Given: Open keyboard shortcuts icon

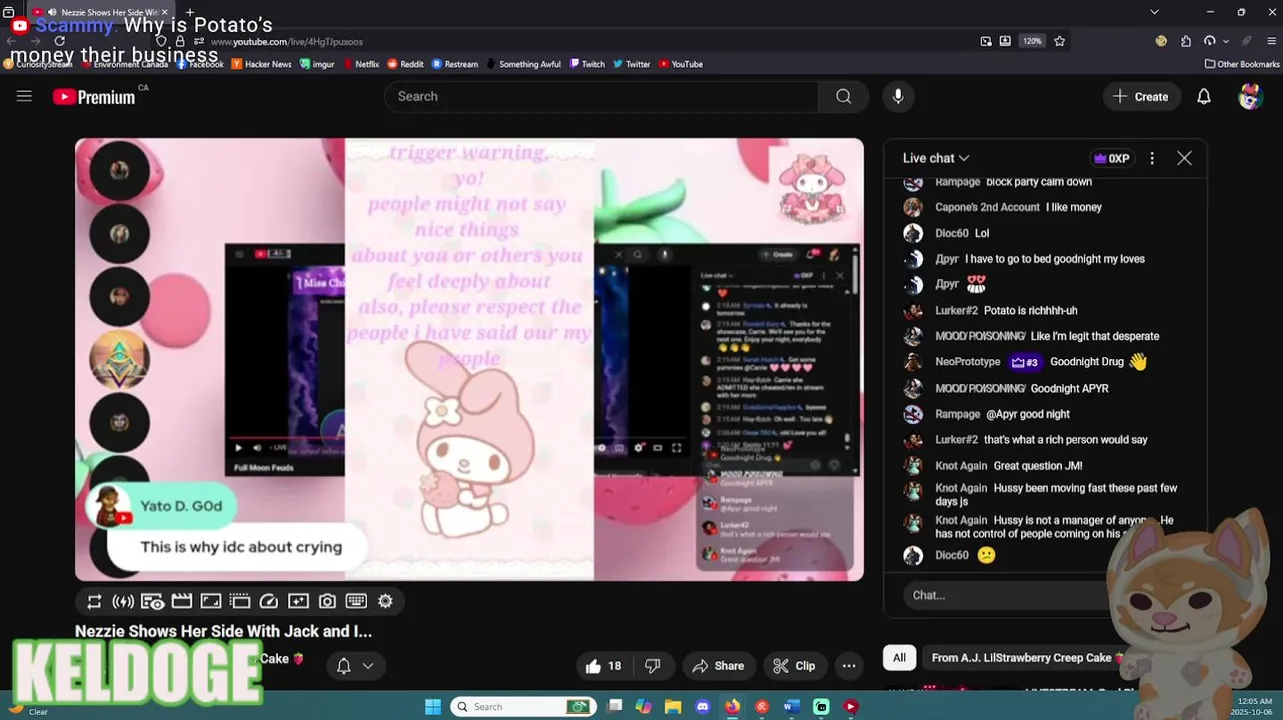Looking at the screenshot, I should pyautogui.click(x=356, y=601).
